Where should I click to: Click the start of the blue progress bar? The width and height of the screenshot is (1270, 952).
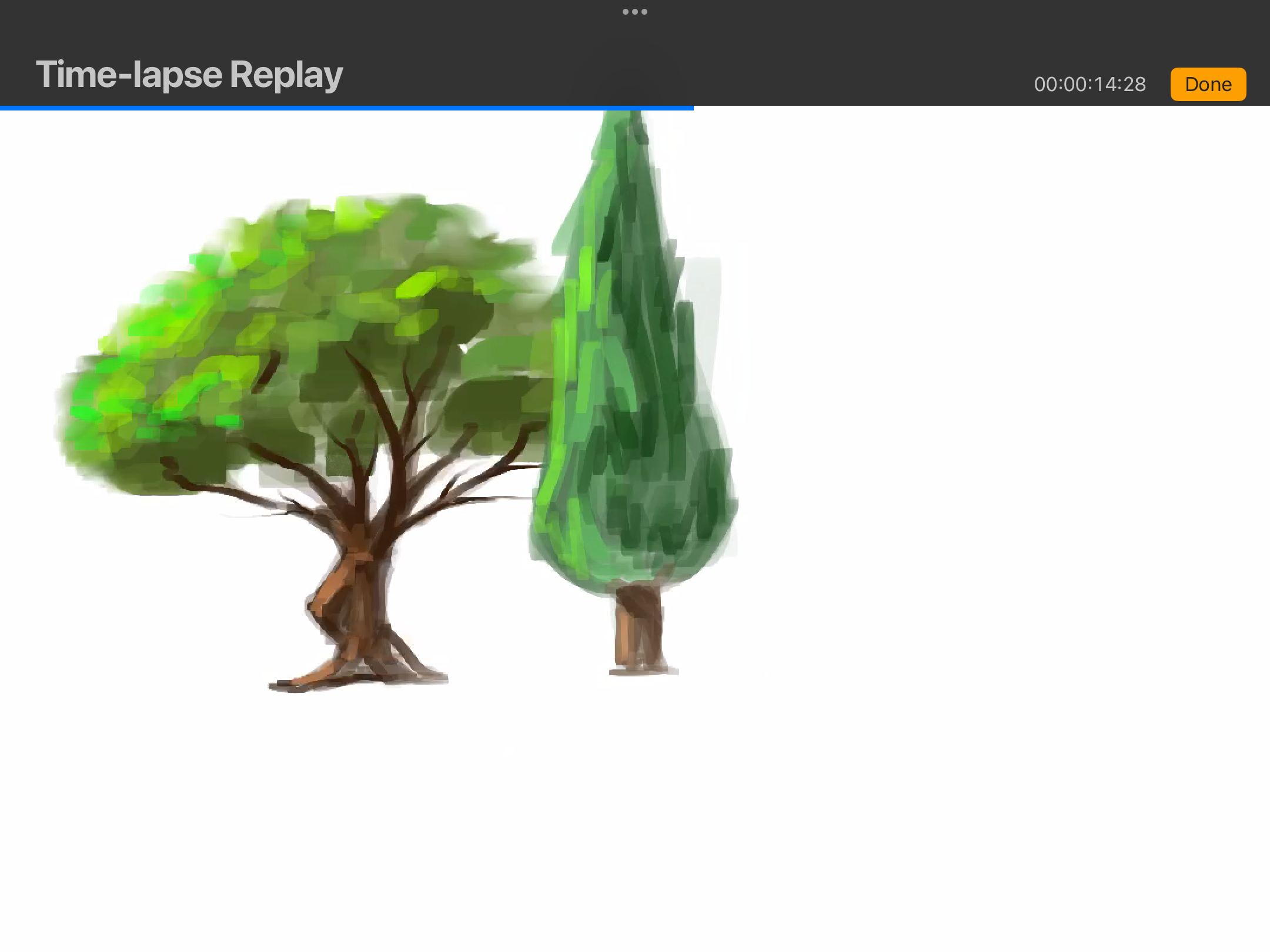3,108
